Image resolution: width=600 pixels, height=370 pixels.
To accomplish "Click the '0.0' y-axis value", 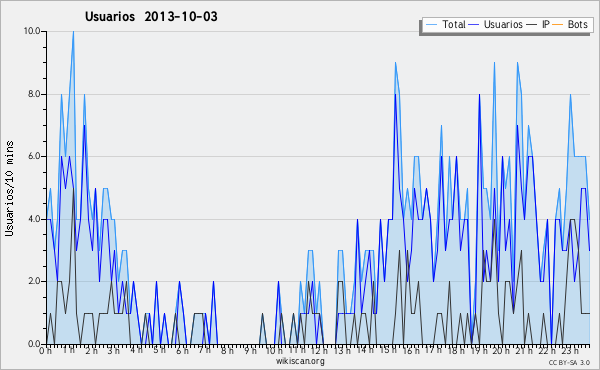I will [x=34, y=344].
